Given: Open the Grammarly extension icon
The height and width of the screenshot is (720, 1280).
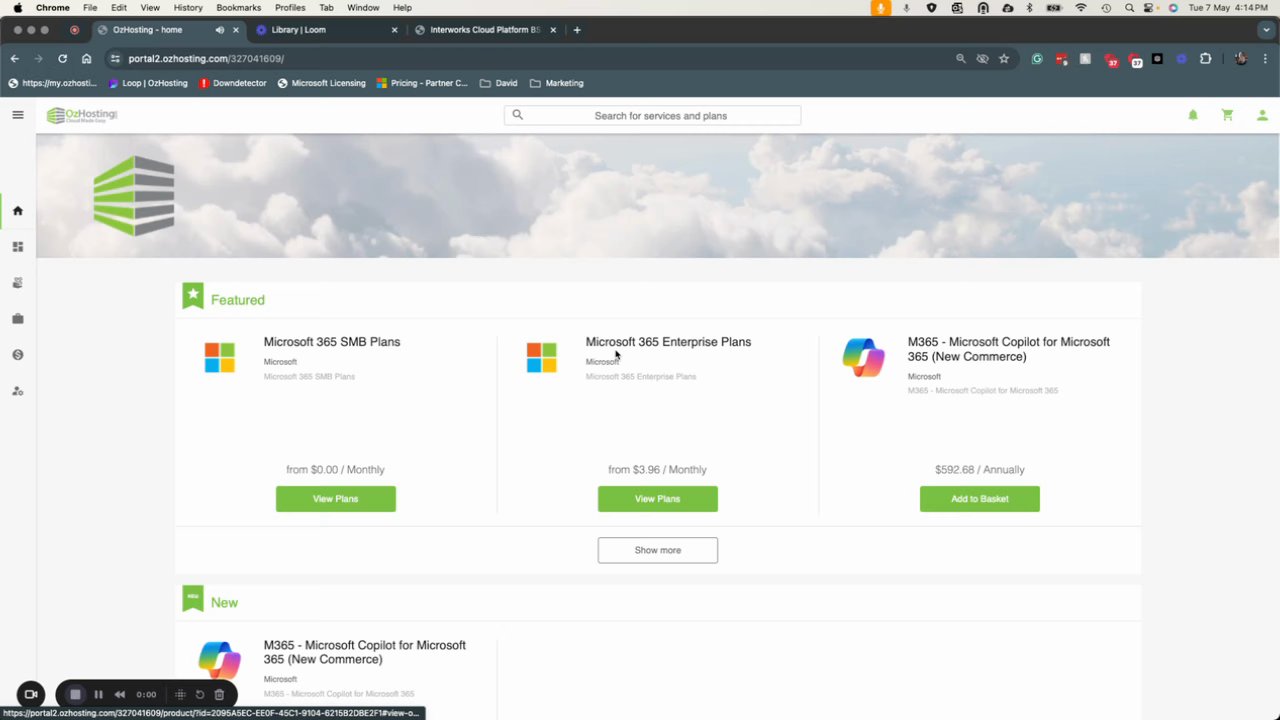Looking at the screenshot, I should 1037,58.
